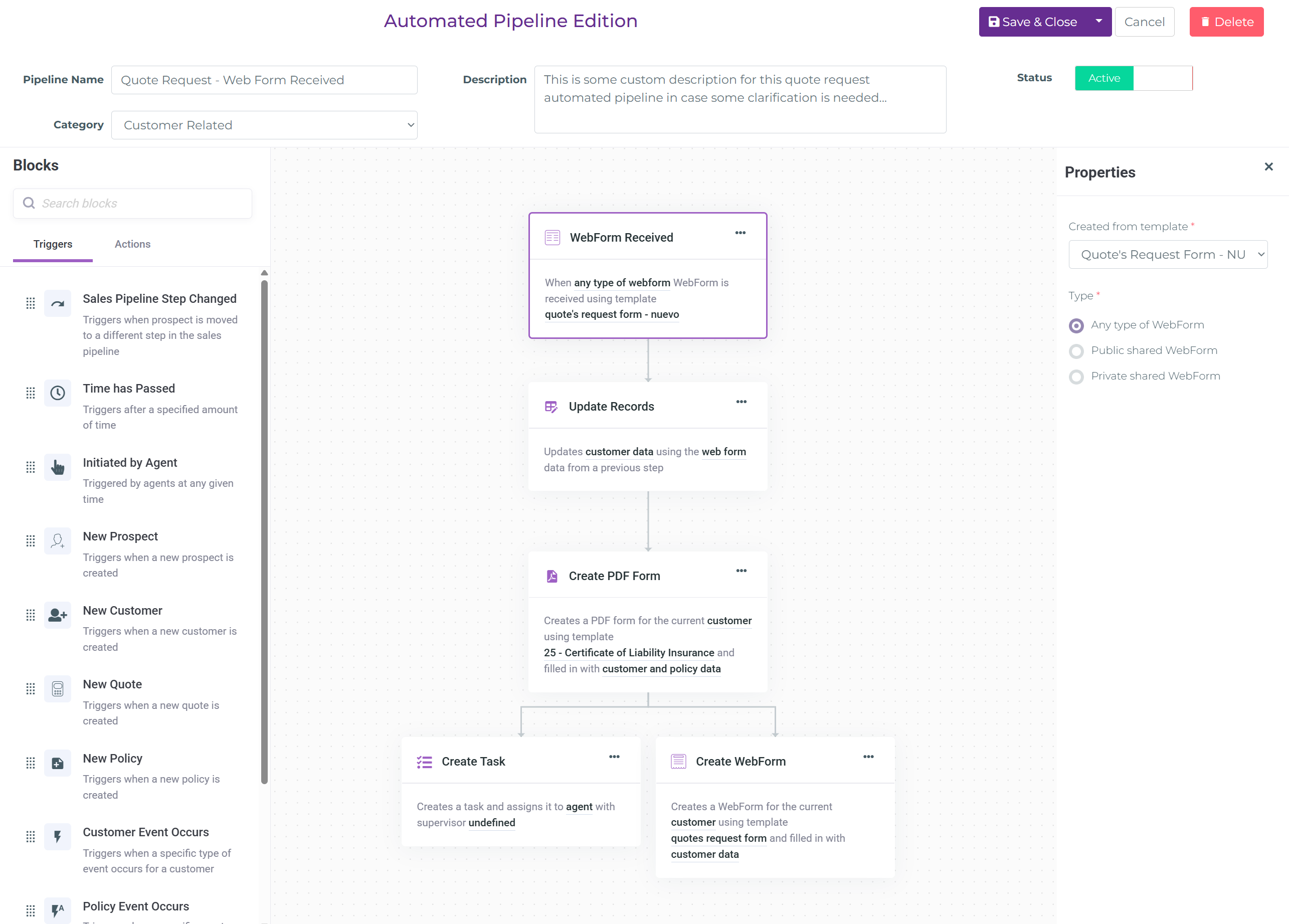Open the Category dropdown
The height and width of the screenshot is (924, 1289).
(x=264, y=125)
